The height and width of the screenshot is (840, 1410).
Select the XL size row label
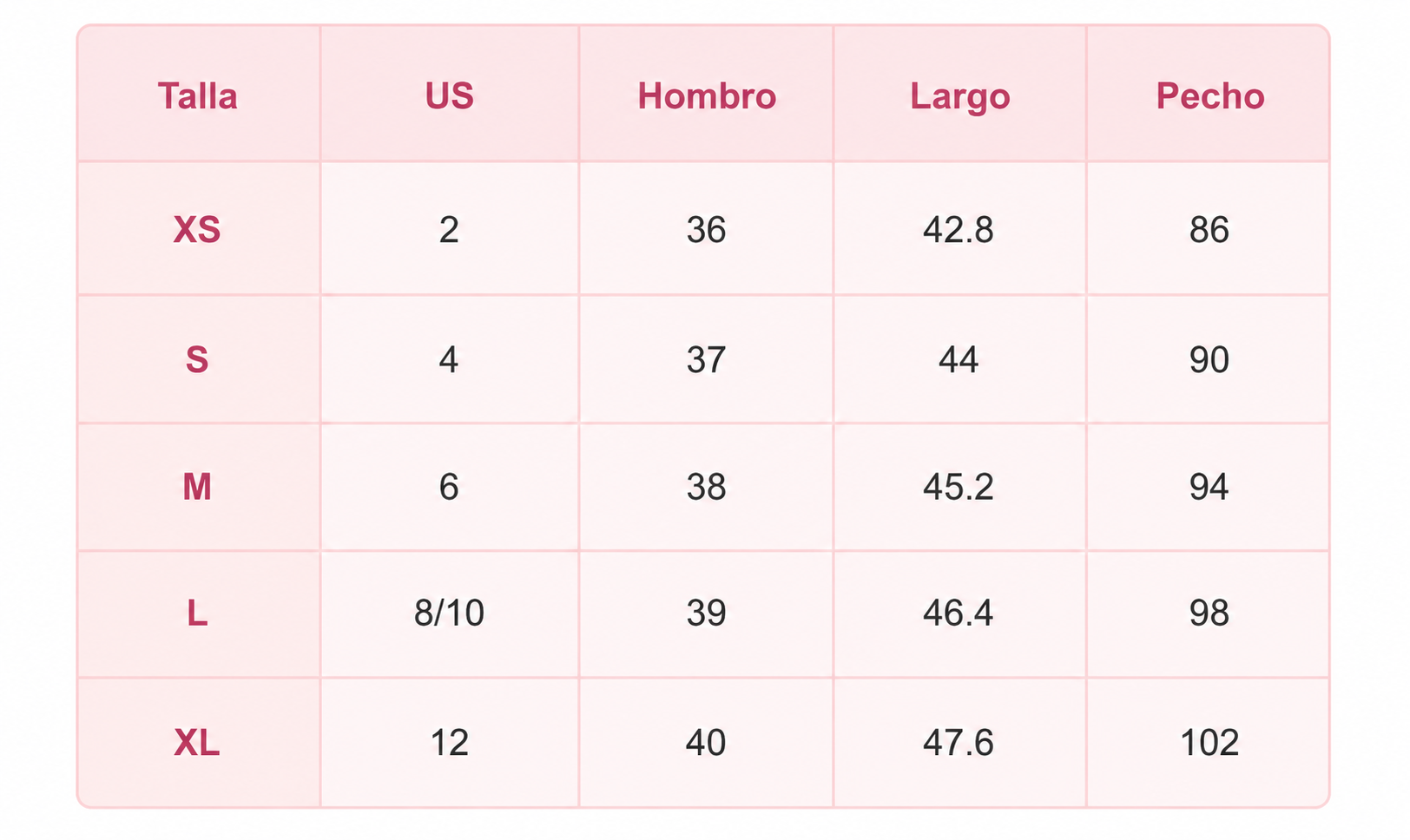click(x=197, y=743)
